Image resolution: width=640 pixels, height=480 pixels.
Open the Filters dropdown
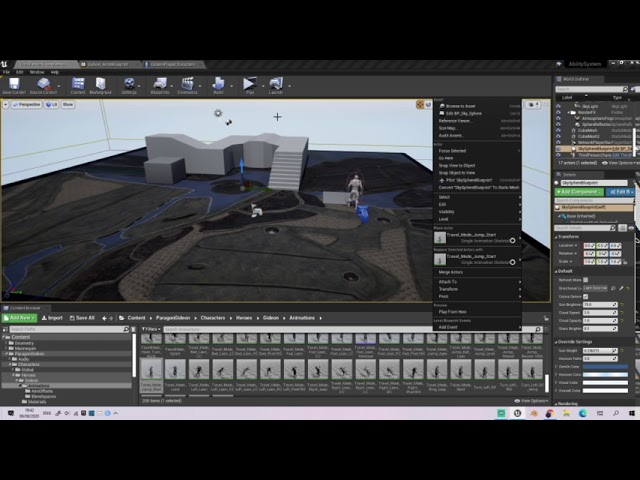click(151, 329)
